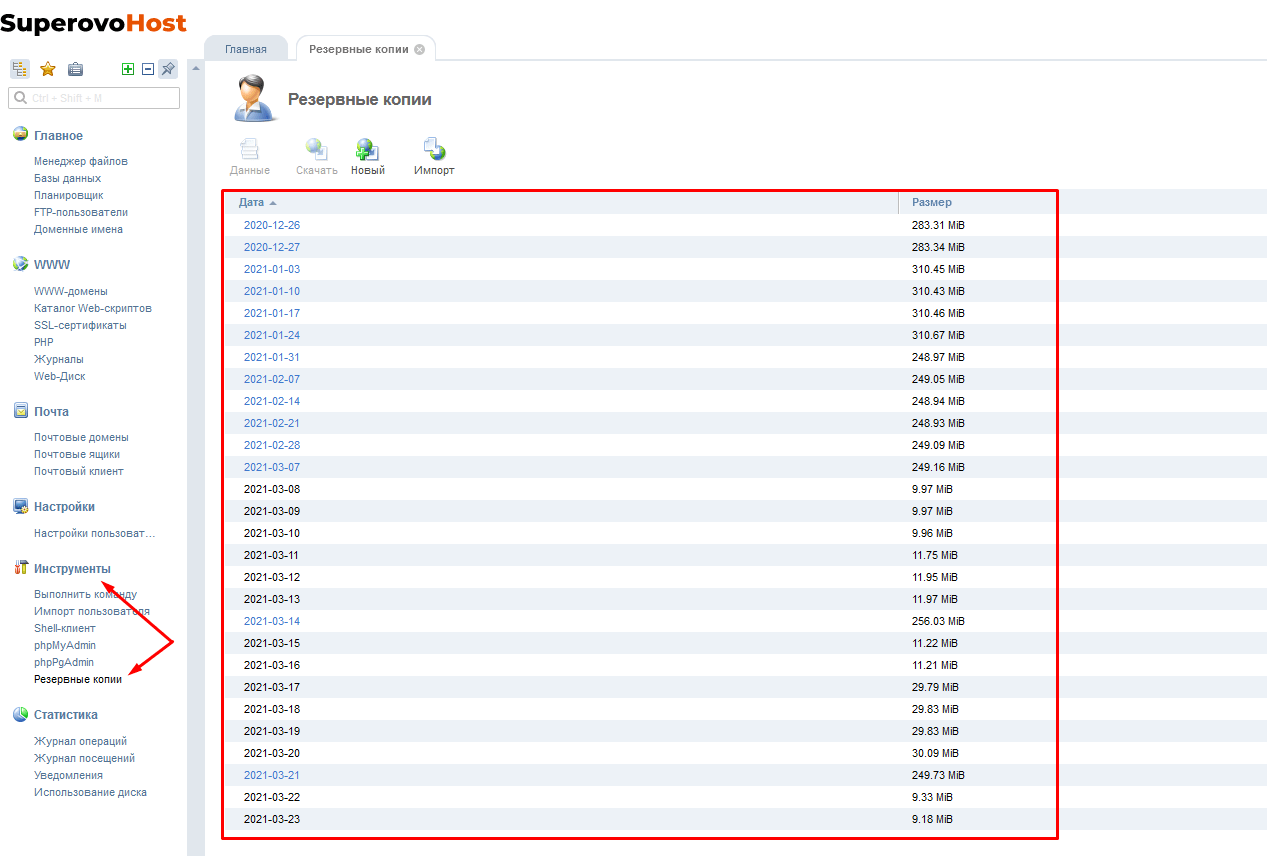Screen dimensions: 1267x856
Task: Open Журнал посещений
Action: click(85, 758)
